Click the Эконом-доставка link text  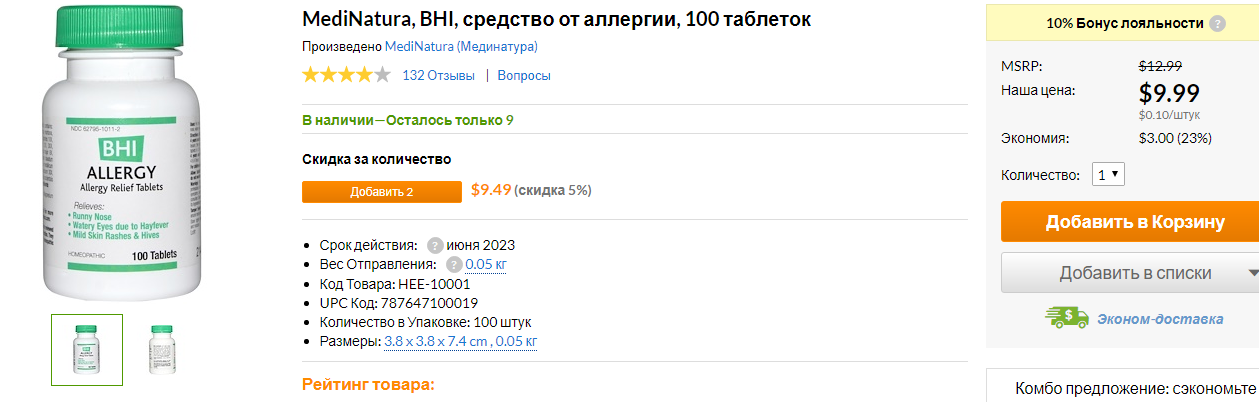click(1160, 319)
